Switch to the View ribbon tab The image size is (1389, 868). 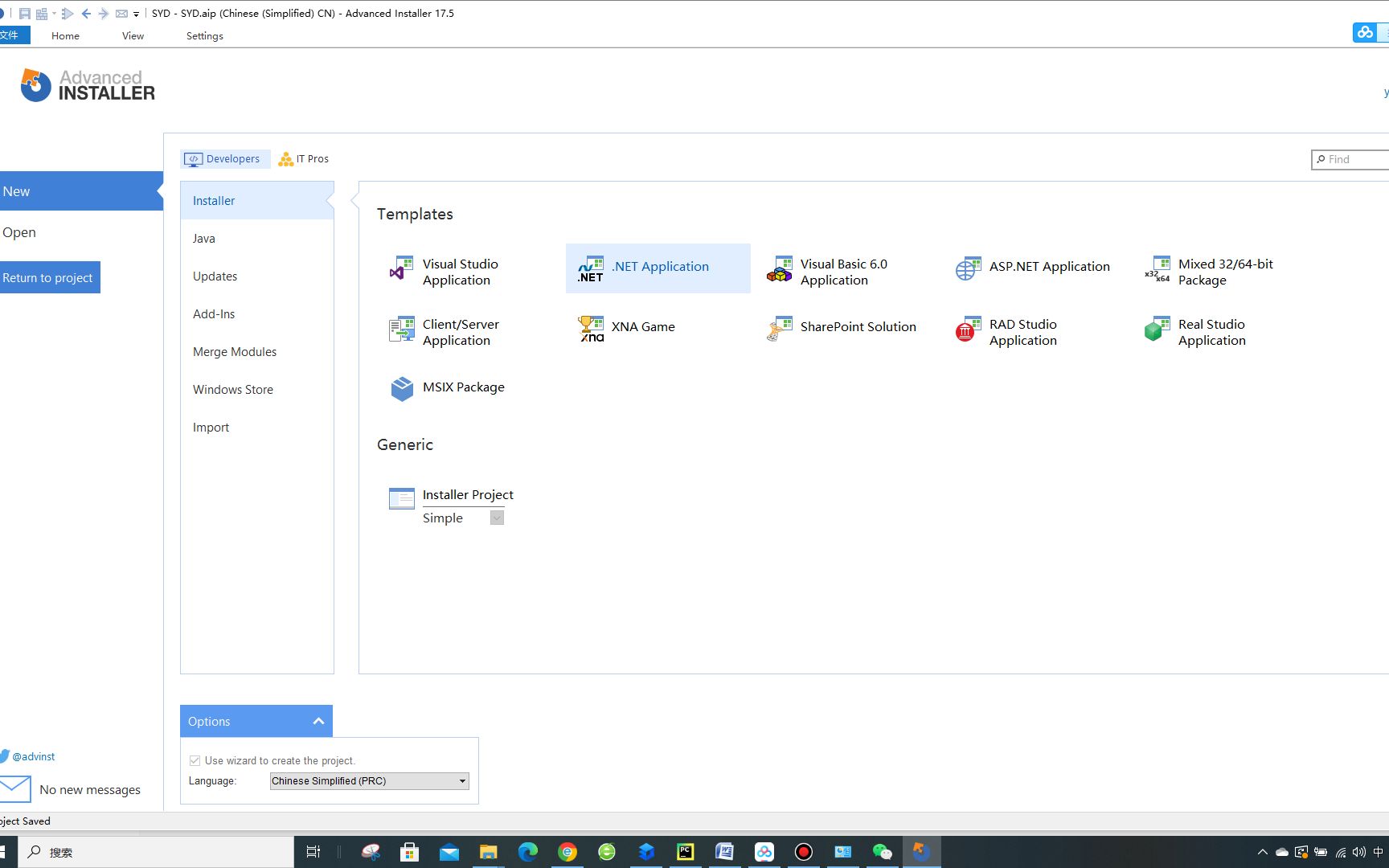133,35
